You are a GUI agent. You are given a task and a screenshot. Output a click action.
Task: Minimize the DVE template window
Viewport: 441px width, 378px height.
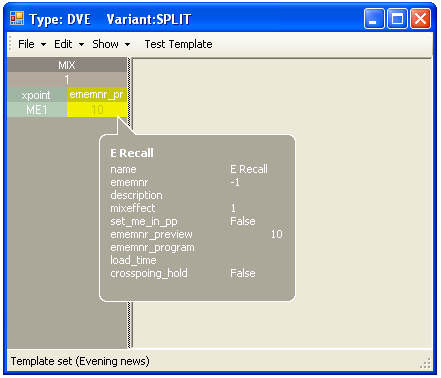tap(374, 19)
